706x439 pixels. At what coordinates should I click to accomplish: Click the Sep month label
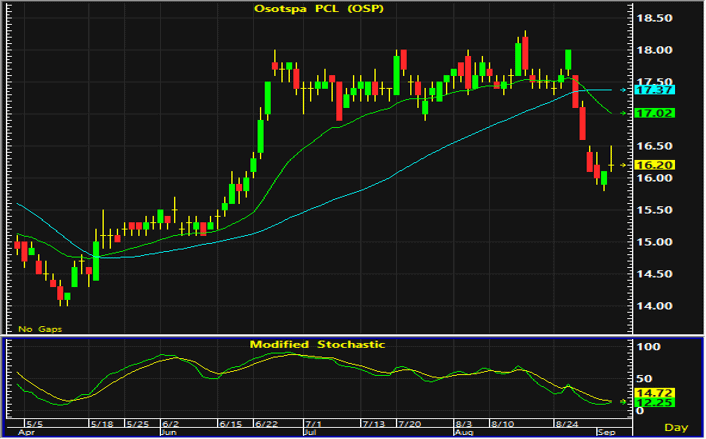pyautogui.click(x=606, y=433)
